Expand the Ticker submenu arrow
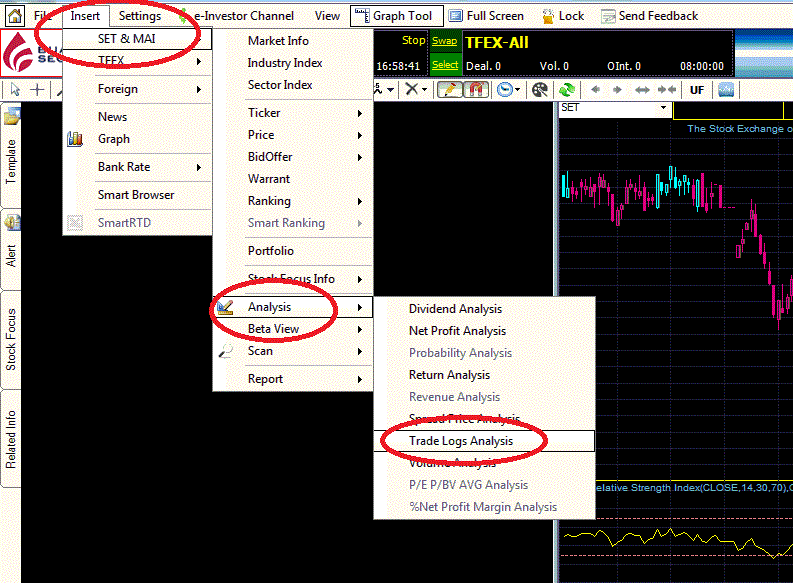 [x=360, y=113]
